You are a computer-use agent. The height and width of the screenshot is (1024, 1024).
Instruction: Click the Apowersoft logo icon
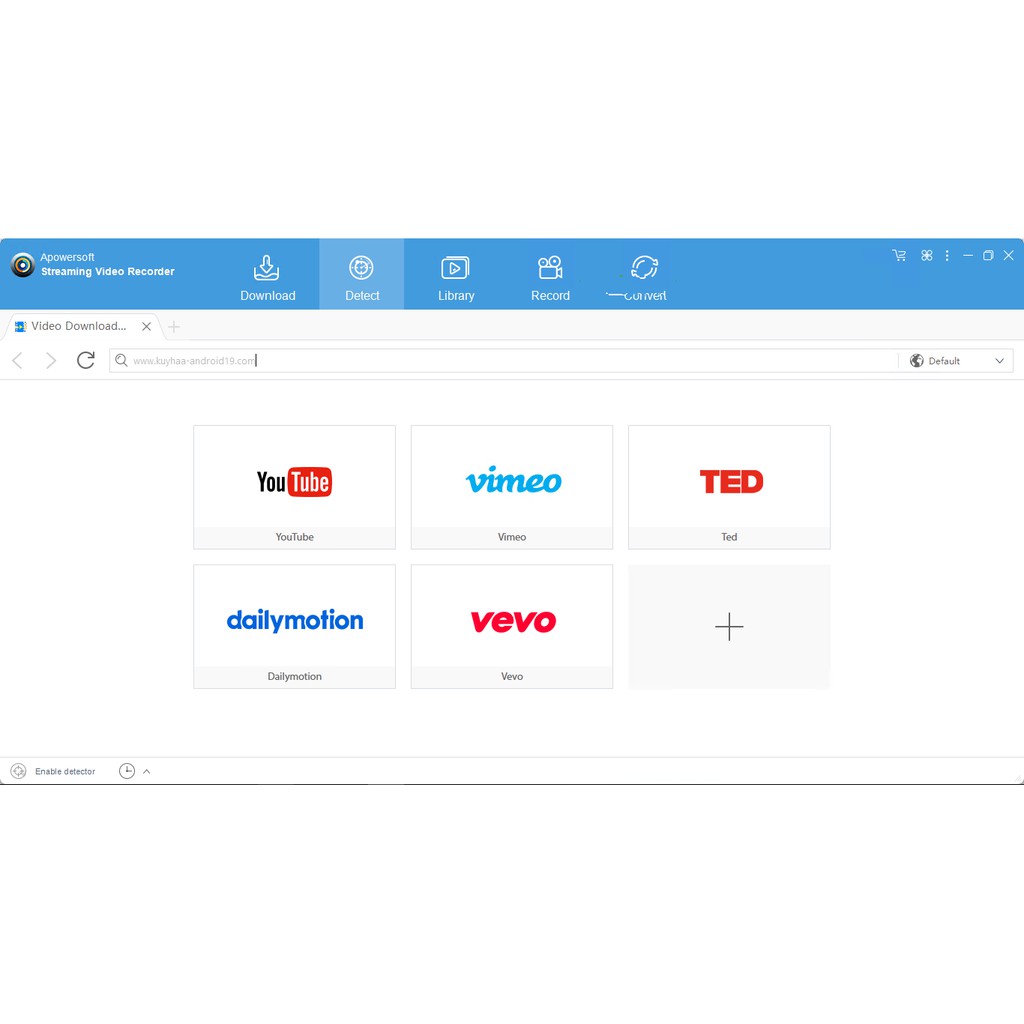(23, 264)
